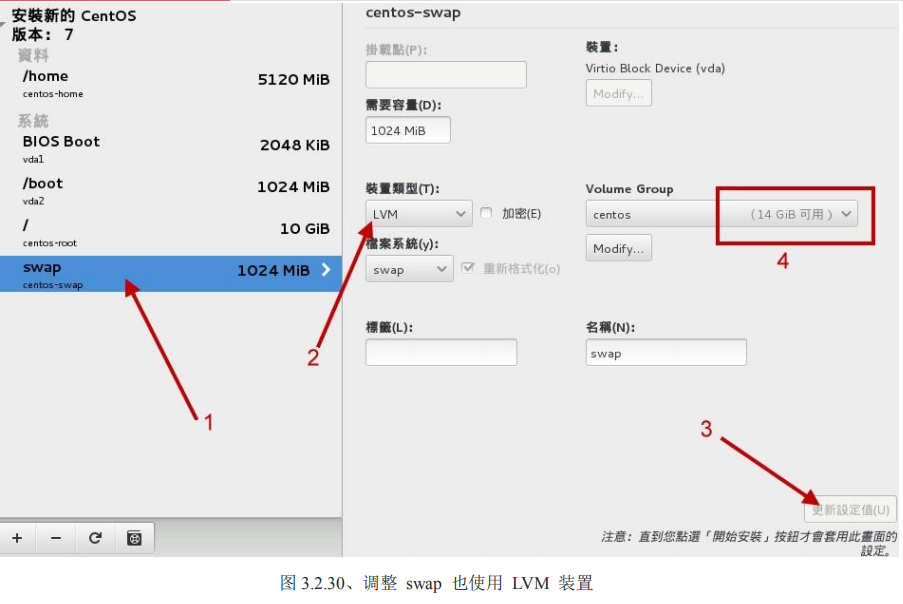Uncheck the 重新格式化(o) reformat checkbox
903x604 pixels.
(467, 267)
